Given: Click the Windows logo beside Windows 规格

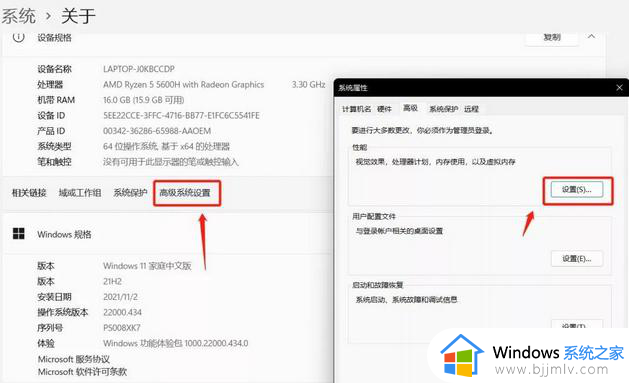Looking at the screenshot, I should pos(18,233).
